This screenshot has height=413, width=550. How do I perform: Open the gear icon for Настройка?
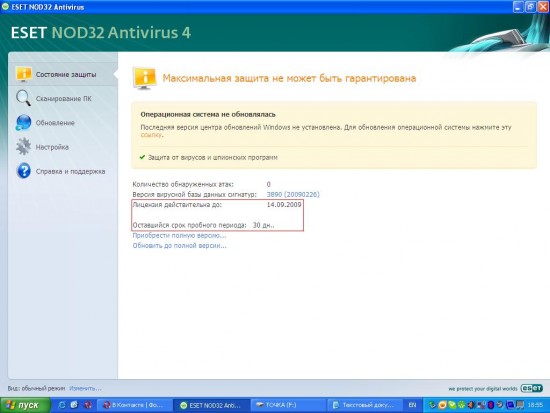(24, 146)
